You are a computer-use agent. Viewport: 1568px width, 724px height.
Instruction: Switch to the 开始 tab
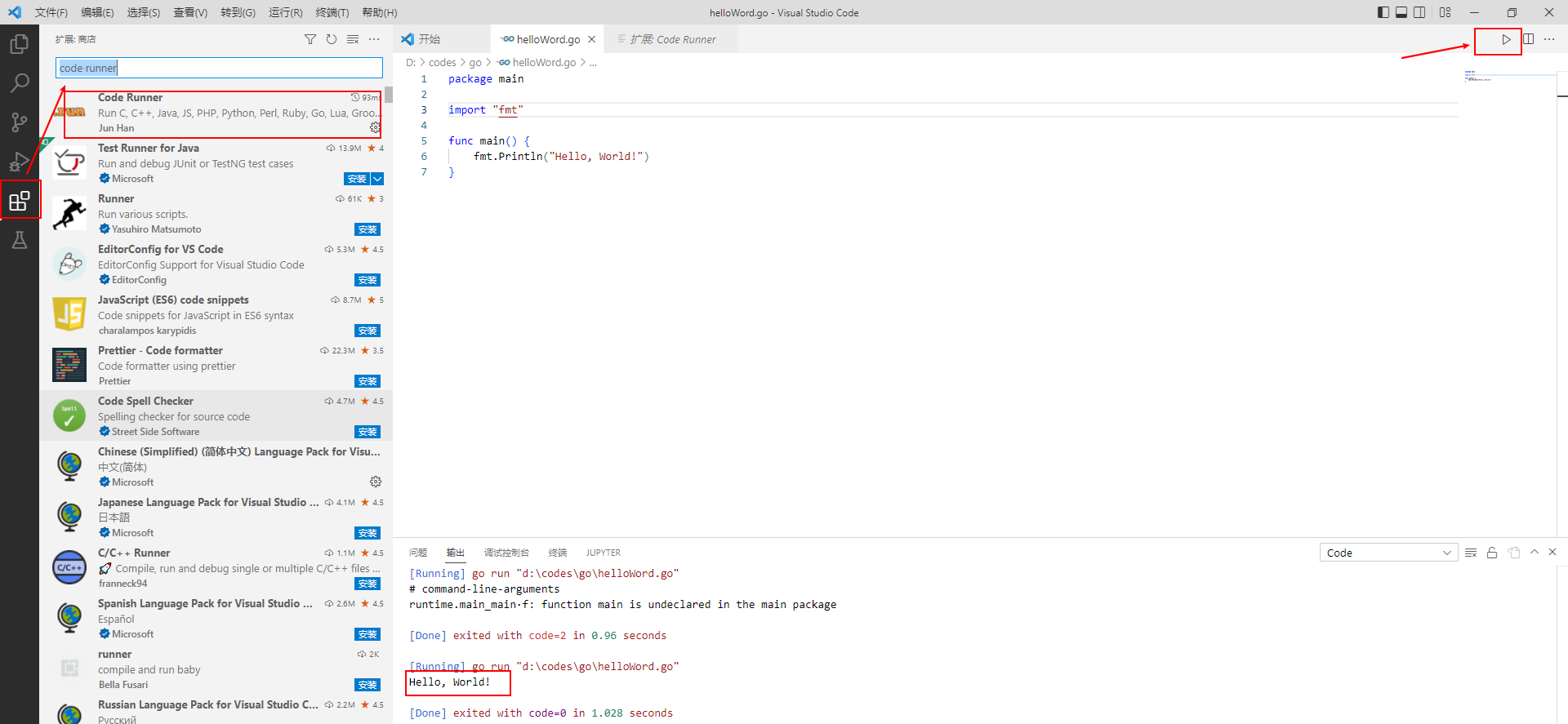point(442,39)
